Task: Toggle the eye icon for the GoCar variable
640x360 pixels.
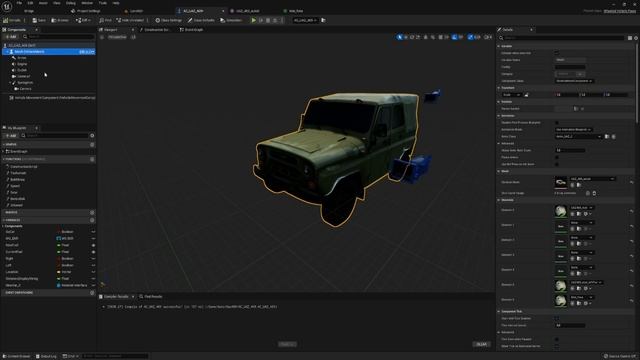Action: tap(93, 232)
